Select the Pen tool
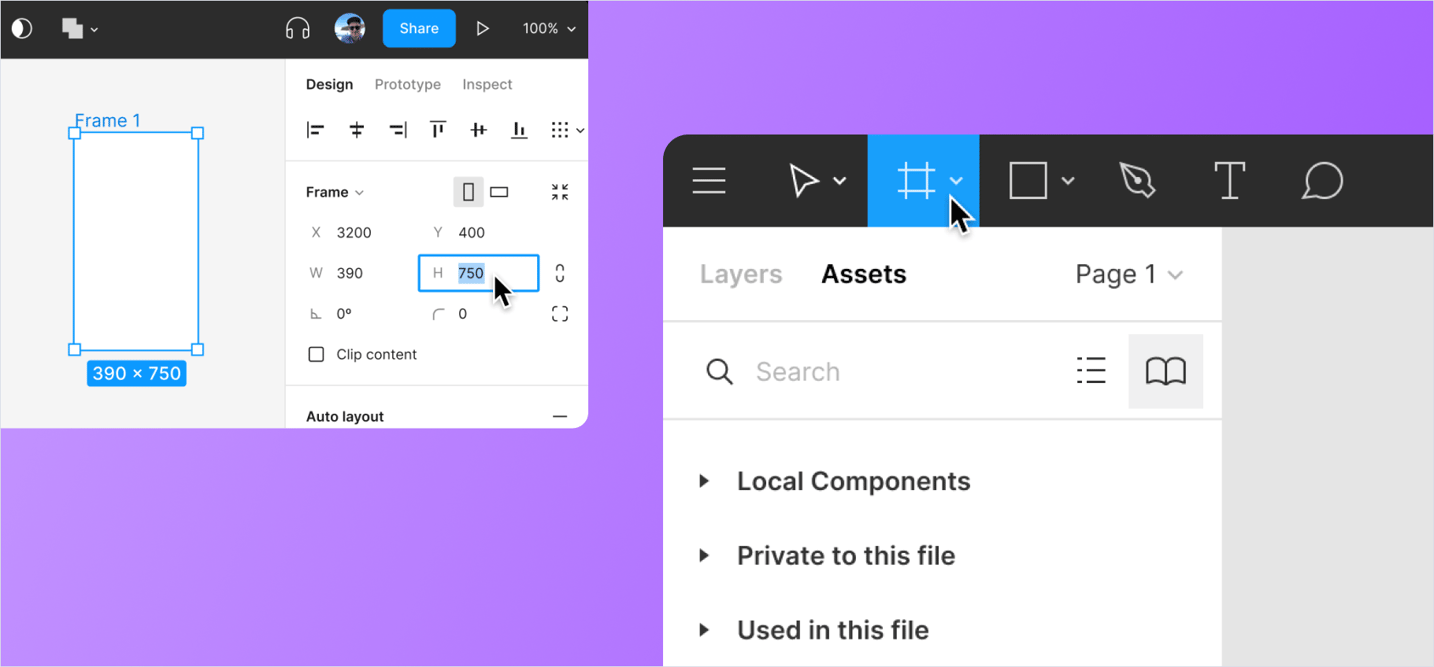Screen dimensions: 1434x667 (1138, 181)
